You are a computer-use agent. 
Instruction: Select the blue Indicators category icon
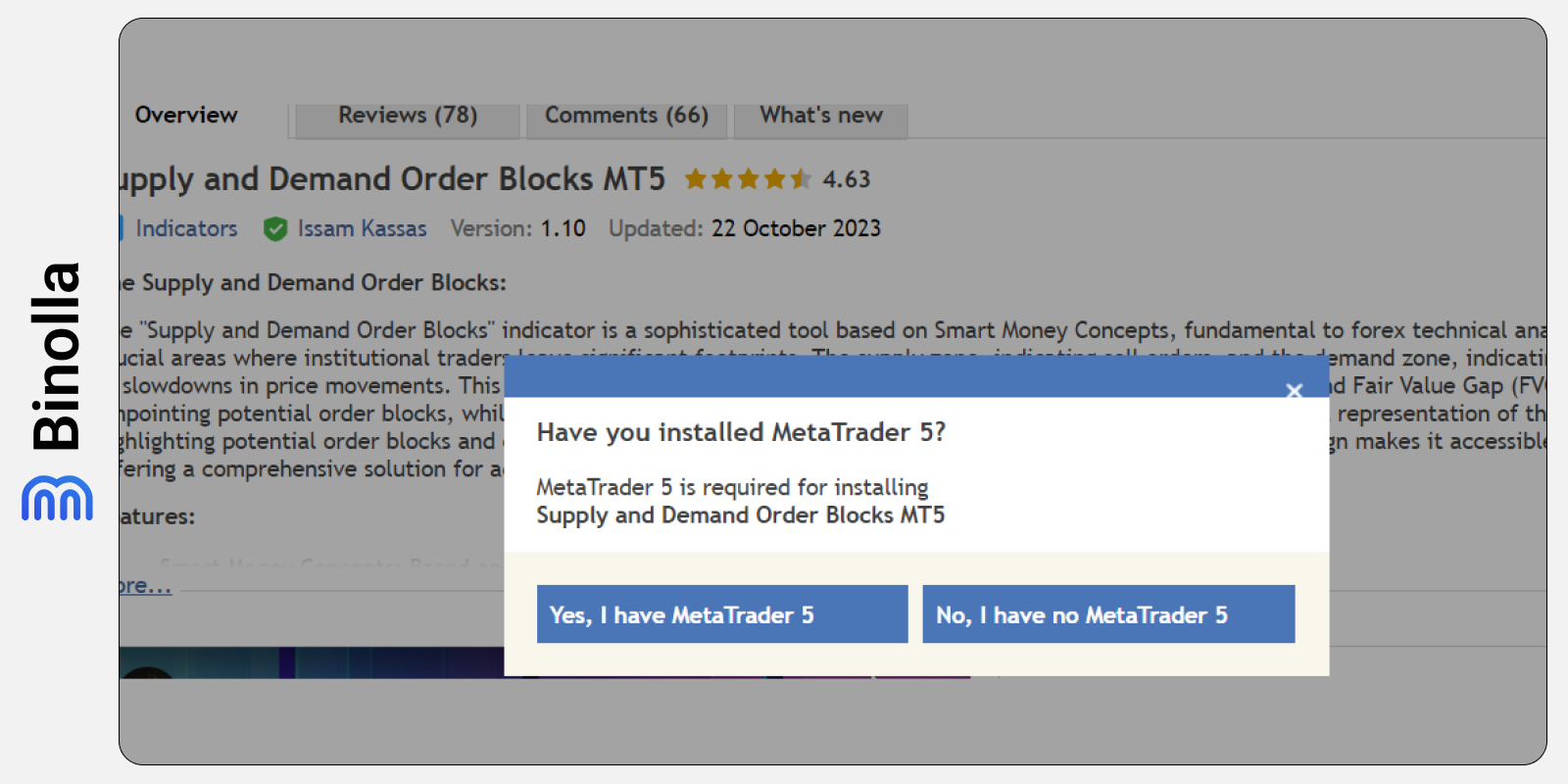click(120, 228)
